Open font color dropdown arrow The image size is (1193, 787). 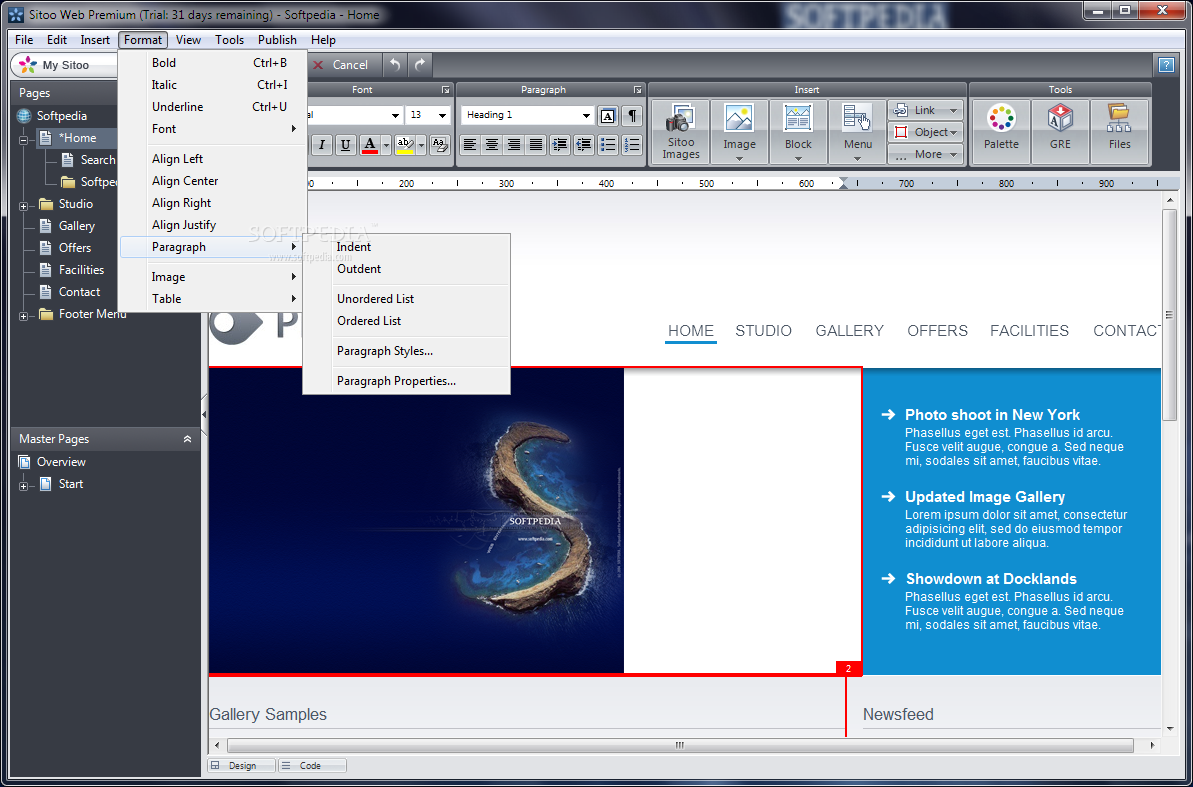(386, 145)
